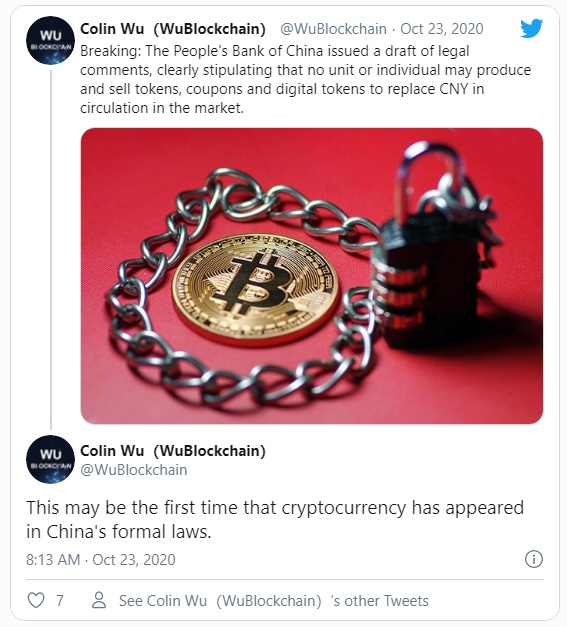Like the tweet with heart icon
This screenshot has width=567, height=627.
pos(36,600)
